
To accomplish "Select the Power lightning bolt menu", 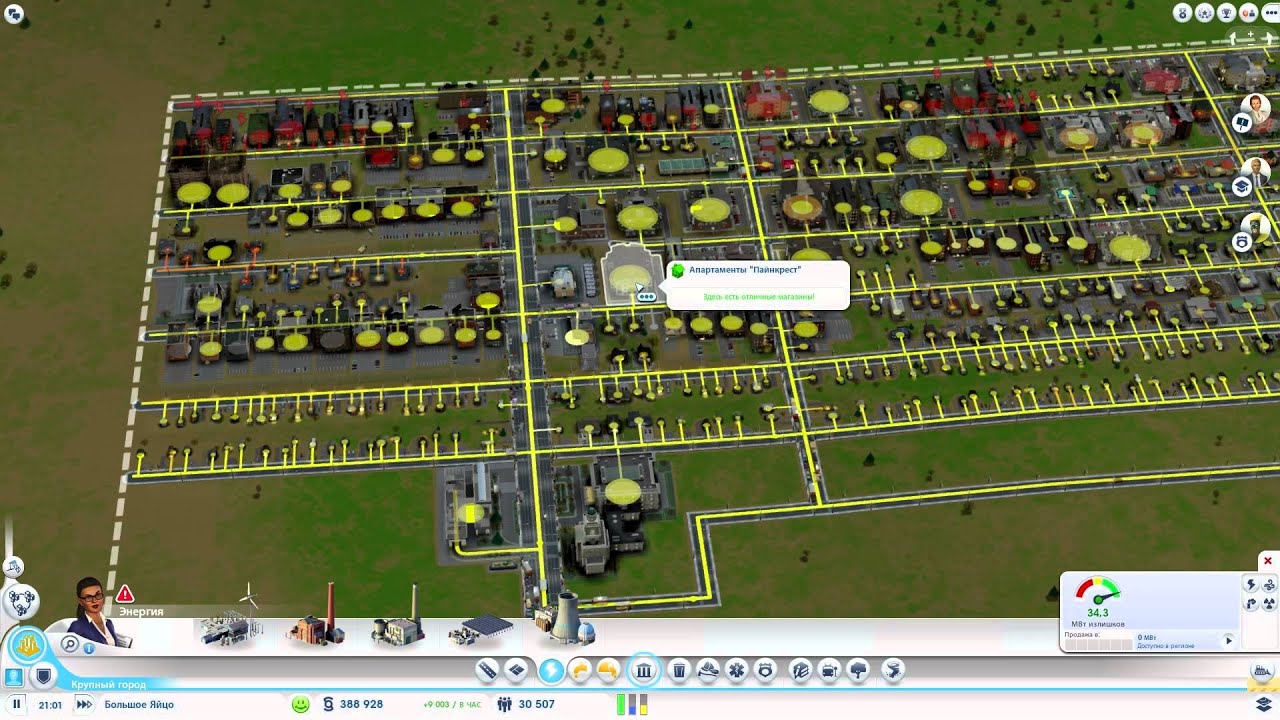I will [551, 670].
